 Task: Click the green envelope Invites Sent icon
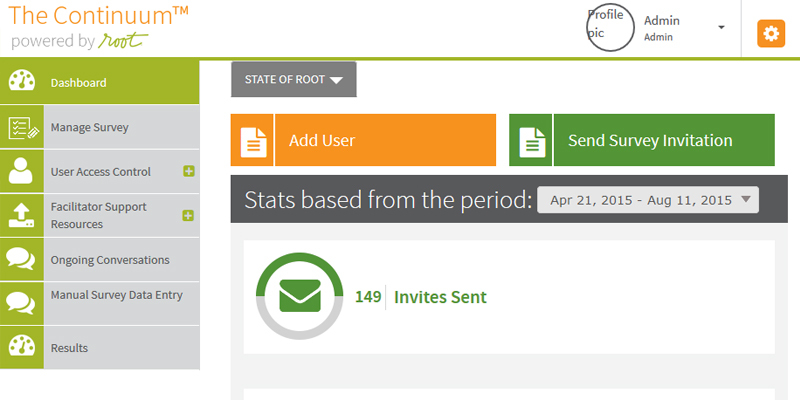(x=300, y=297)
